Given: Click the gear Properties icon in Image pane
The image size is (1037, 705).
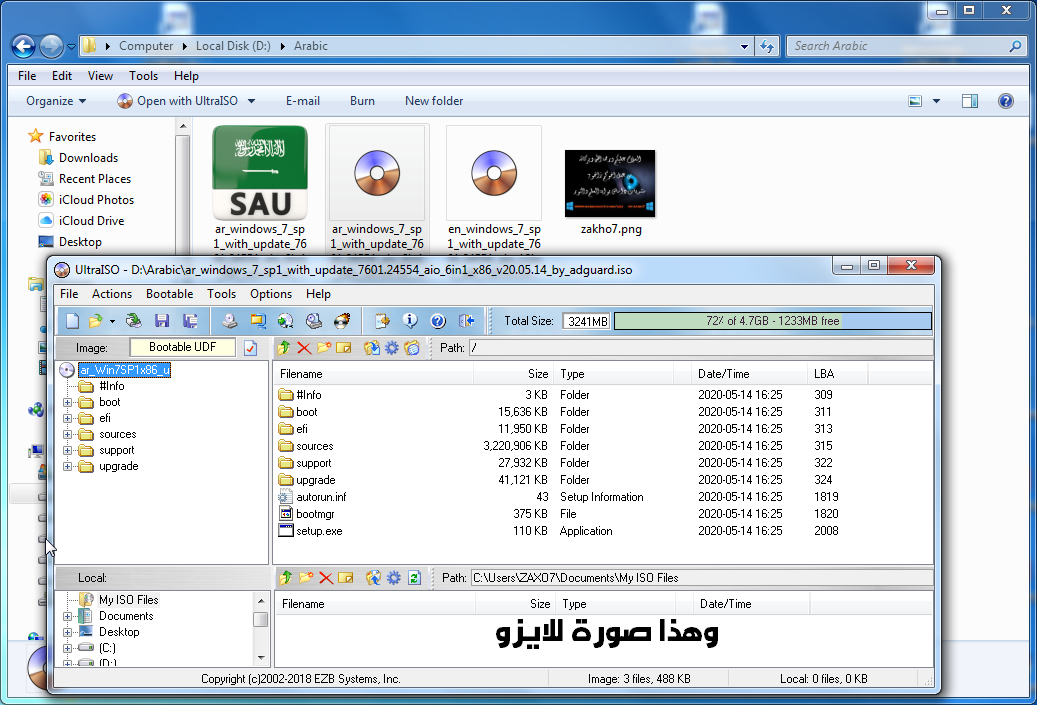Looking at the screenshot, I should pos(392,347).
